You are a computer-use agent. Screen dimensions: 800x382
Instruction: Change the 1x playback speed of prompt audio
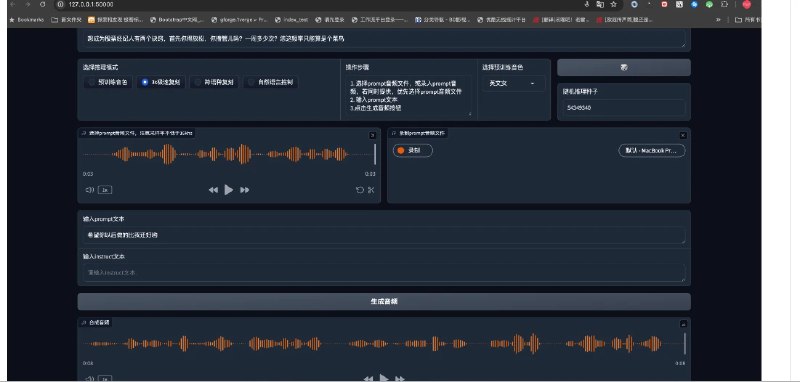tap(105, 190)
